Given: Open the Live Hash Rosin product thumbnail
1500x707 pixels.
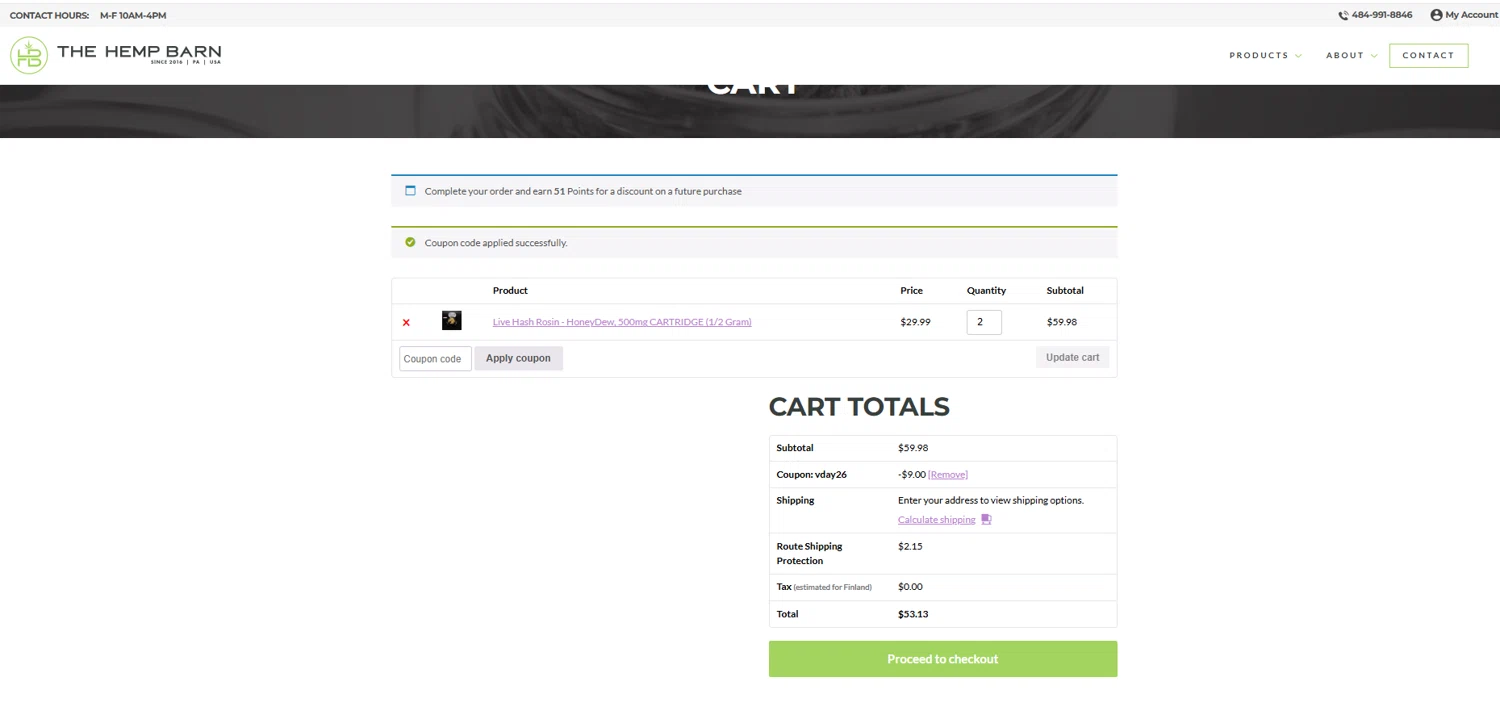Looking at the screenshot, I should 452,321.
